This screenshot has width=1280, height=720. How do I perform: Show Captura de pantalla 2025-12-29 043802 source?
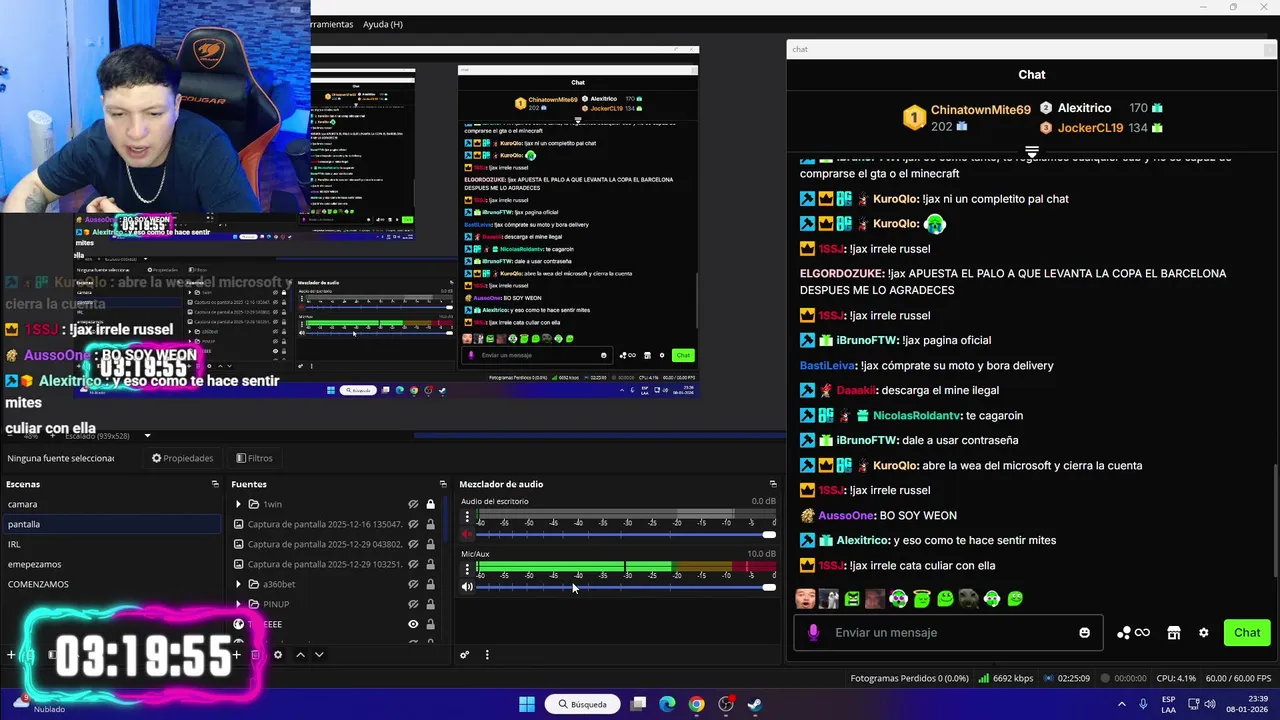[413, 544]
